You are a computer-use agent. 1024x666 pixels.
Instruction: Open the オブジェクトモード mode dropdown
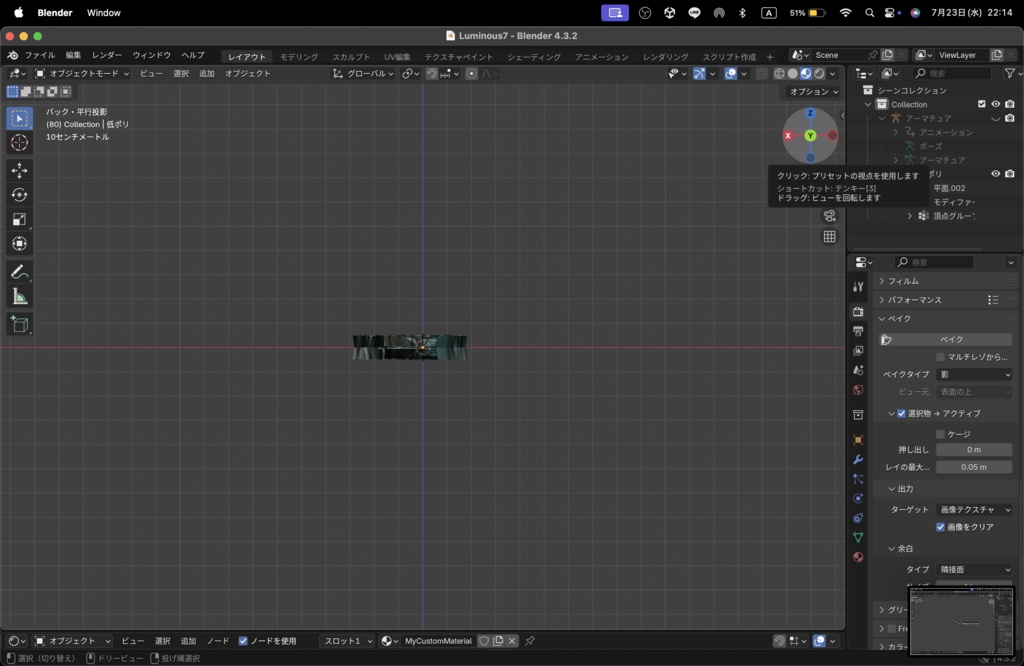pos(82,73)
